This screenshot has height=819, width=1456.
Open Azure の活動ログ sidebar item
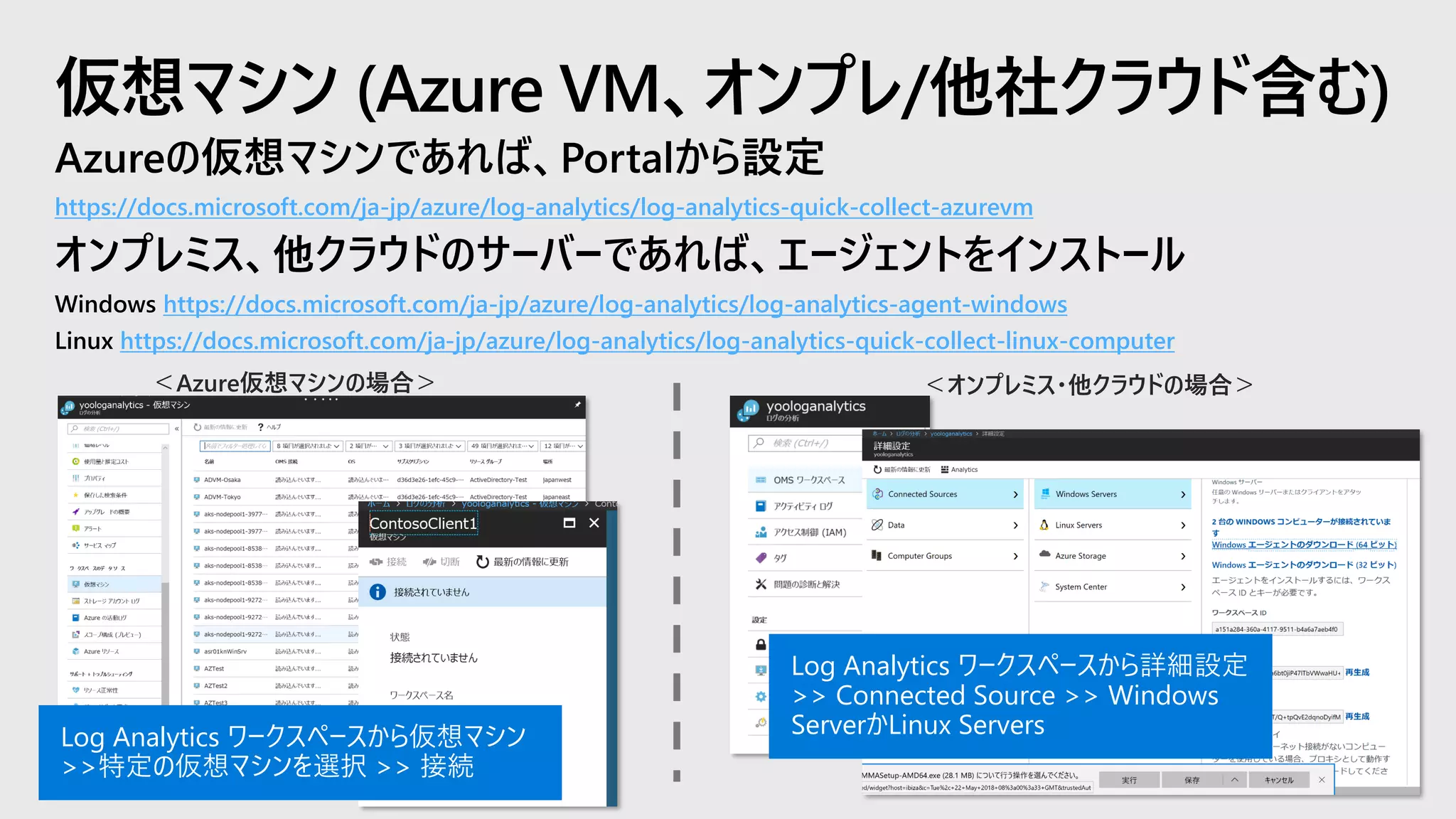[114, 618]
